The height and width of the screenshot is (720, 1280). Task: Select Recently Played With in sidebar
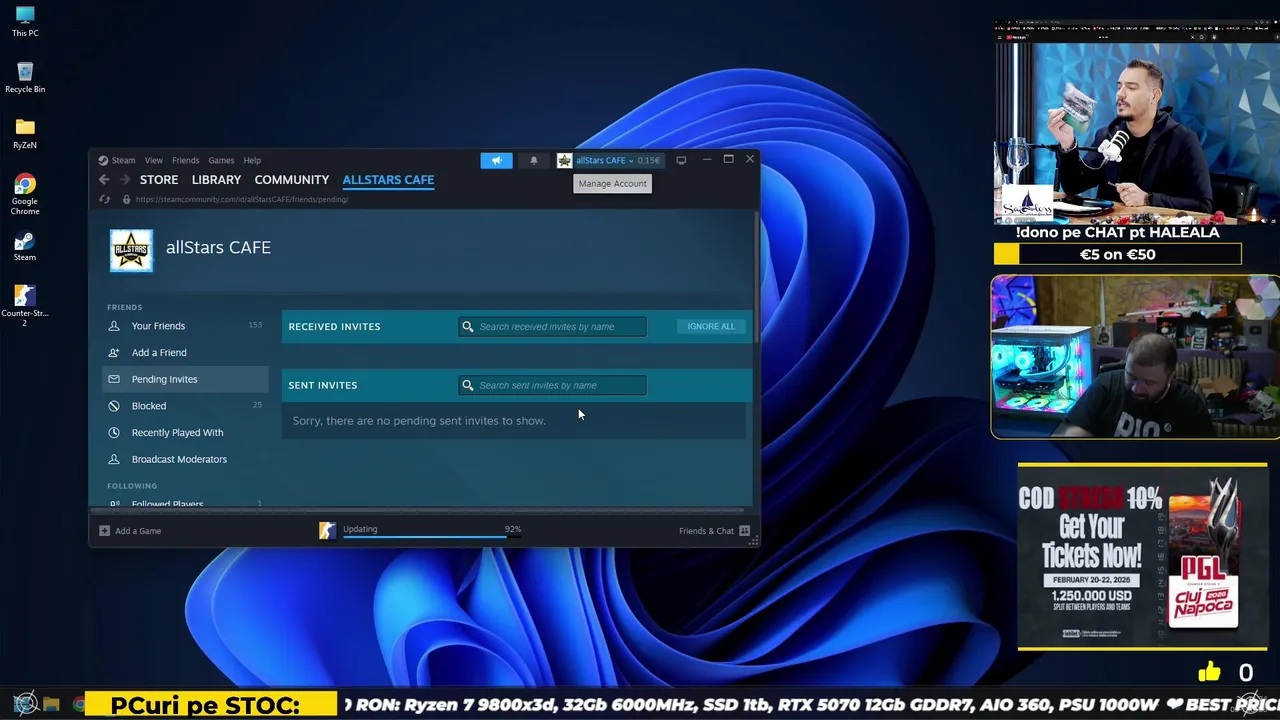[x=185, y=432]
